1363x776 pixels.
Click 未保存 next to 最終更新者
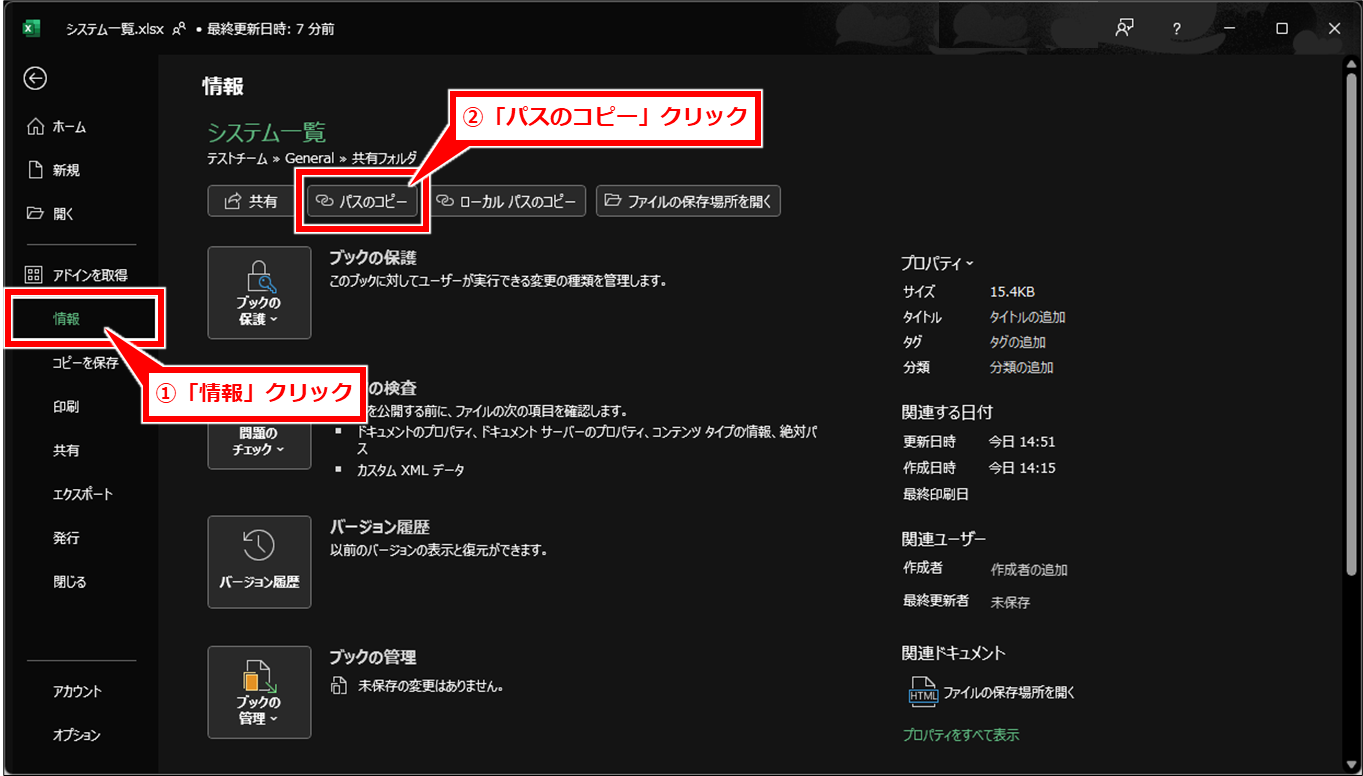1010,603
